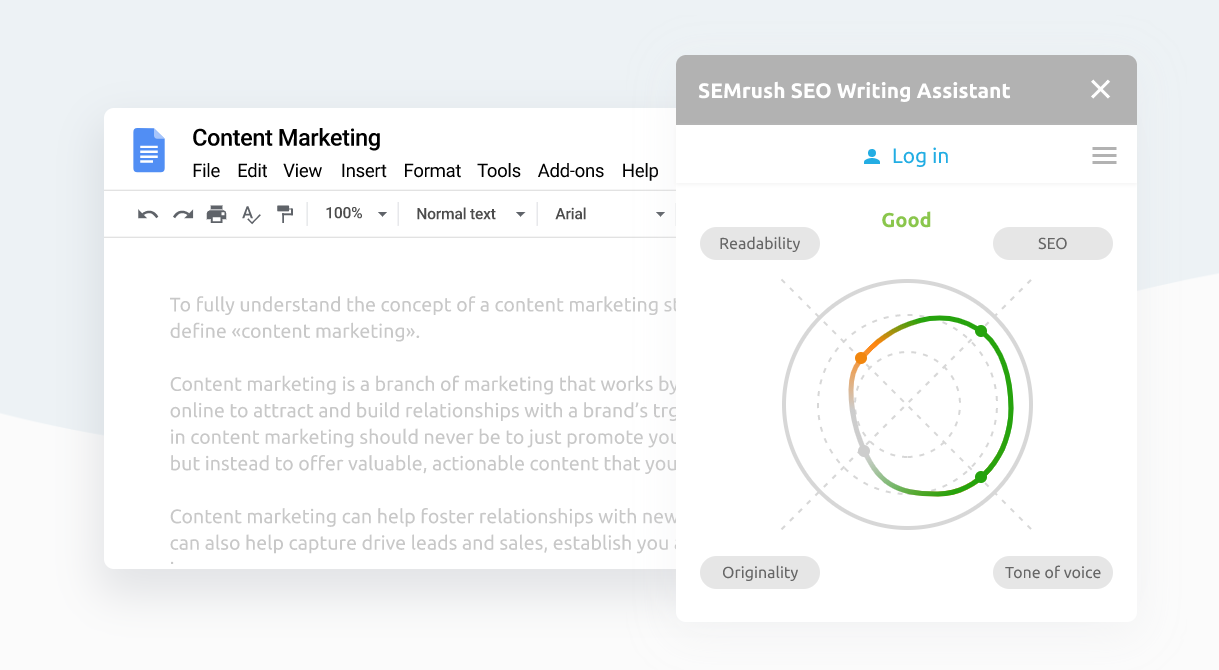This screenshot has height=670, width=1219.
Task: Click the print icon
Action: click(217, 214)
